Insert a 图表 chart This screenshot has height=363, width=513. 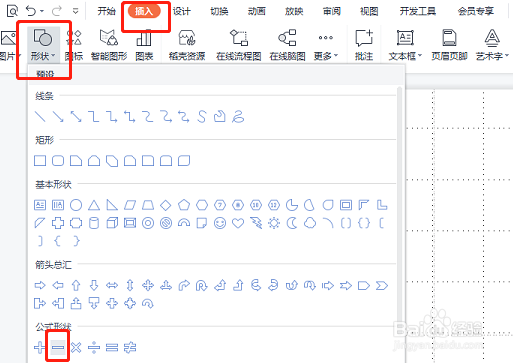tap(144, 45)
